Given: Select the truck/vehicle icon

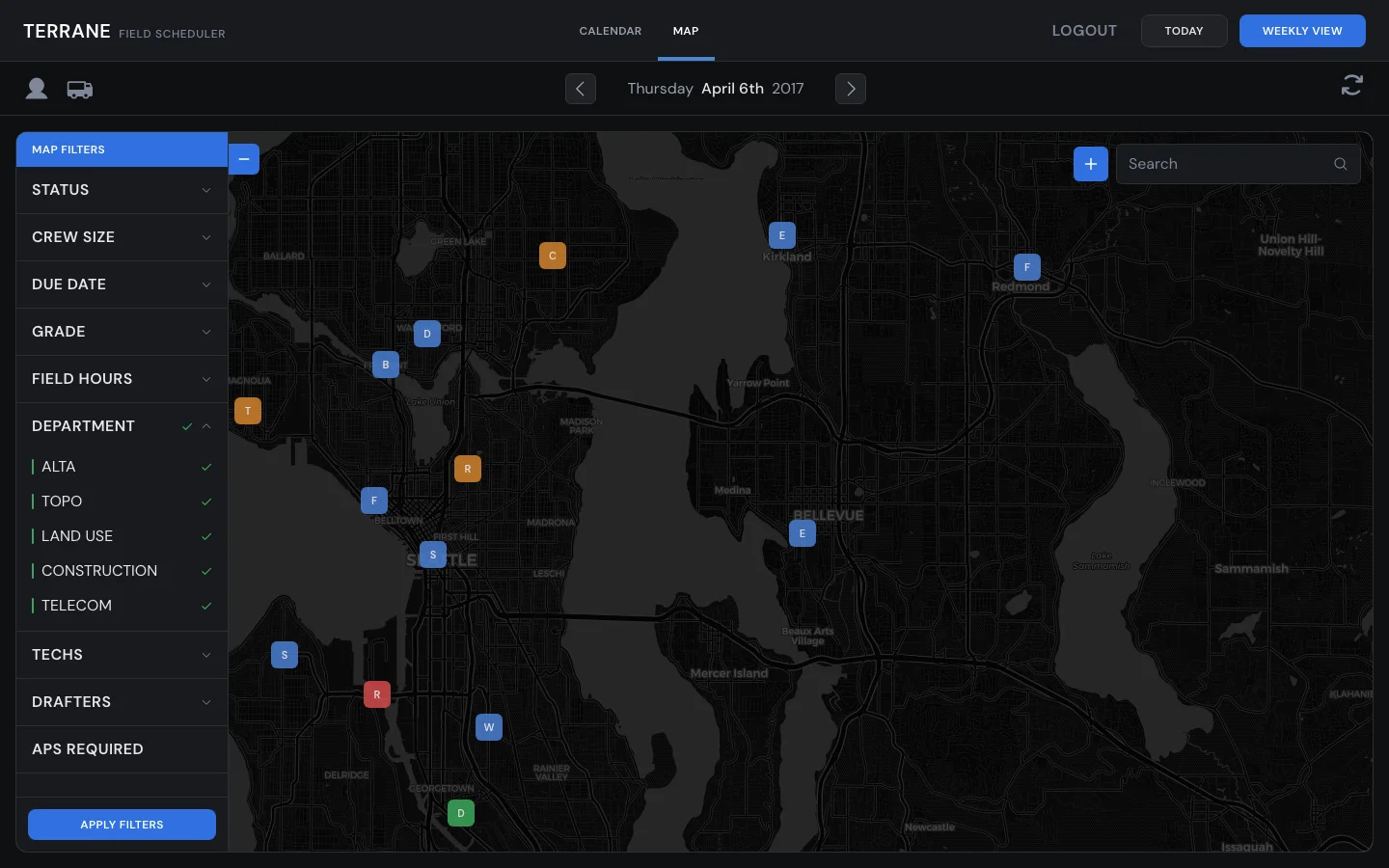Looking at the screenshot, I should click(x=79, y=89).
